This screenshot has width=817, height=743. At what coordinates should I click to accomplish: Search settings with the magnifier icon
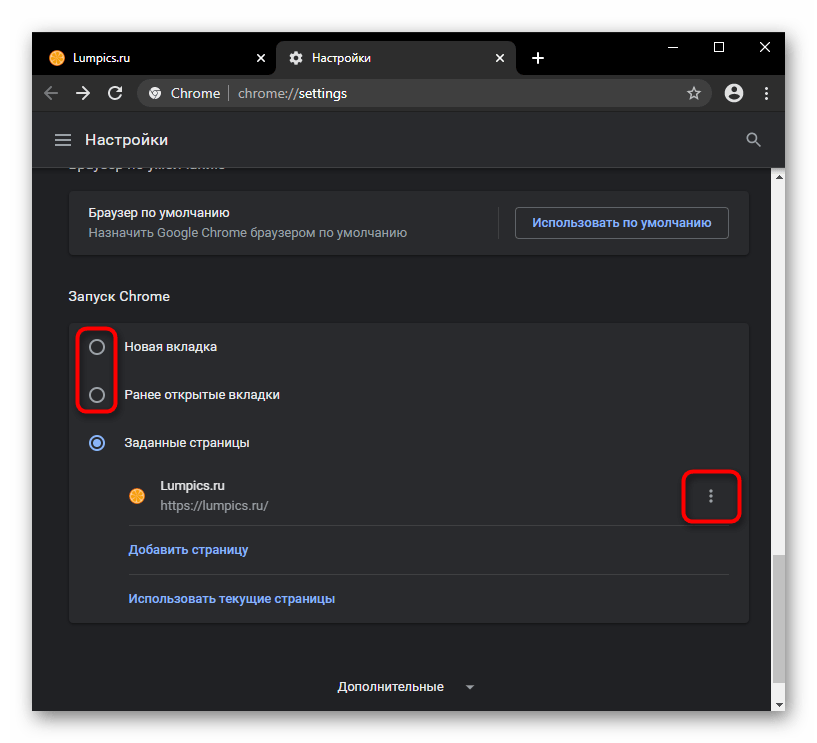[x=754, y=140]
